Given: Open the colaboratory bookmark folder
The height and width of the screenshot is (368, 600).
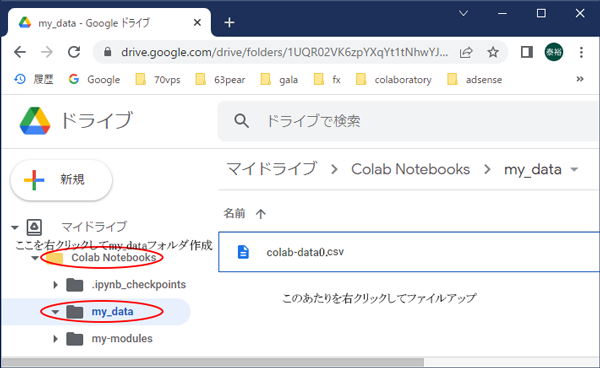Looking at the screenshot, I should pos(394,80).
